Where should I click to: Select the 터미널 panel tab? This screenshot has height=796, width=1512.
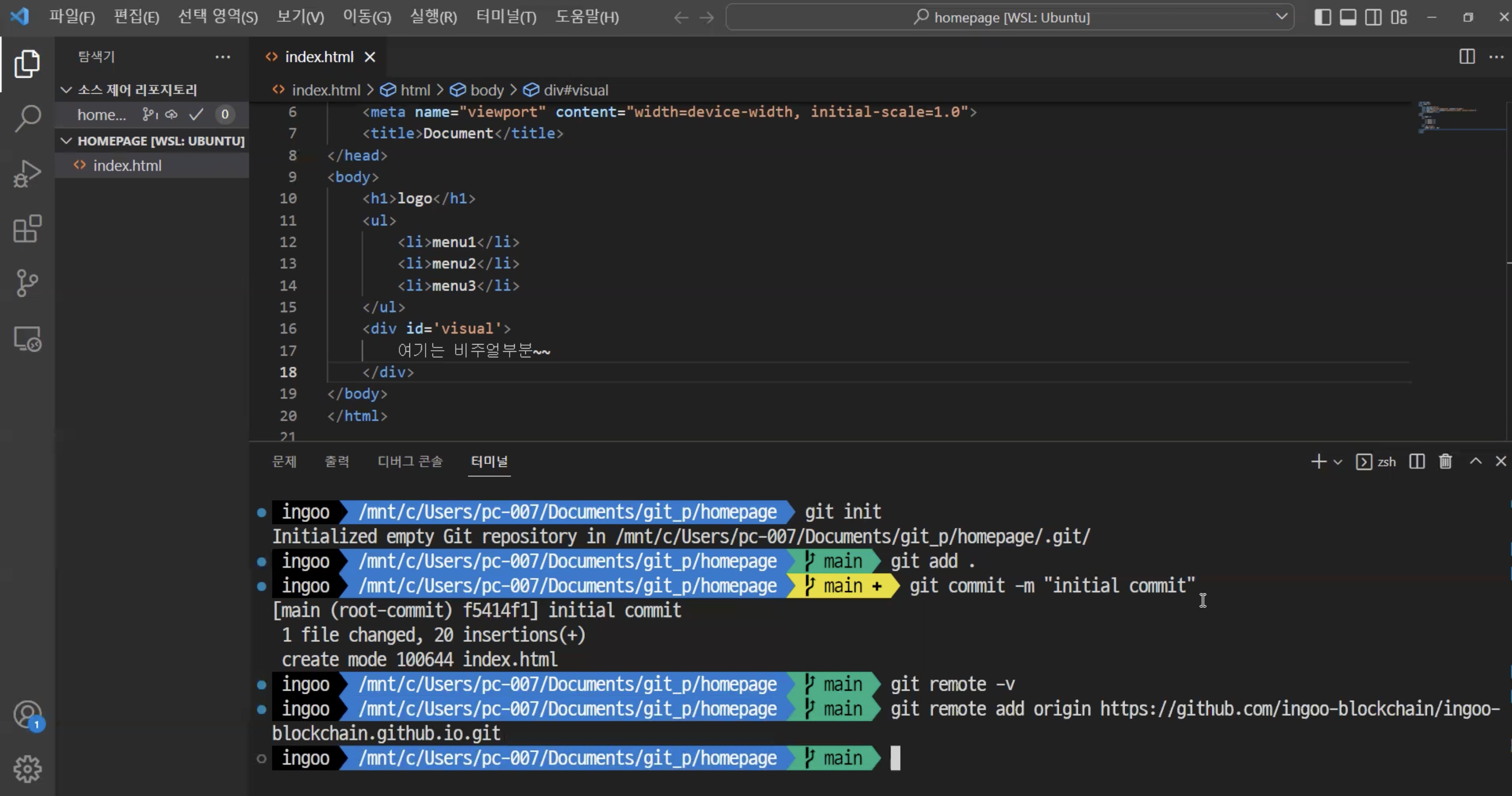[x=489, y=461]
